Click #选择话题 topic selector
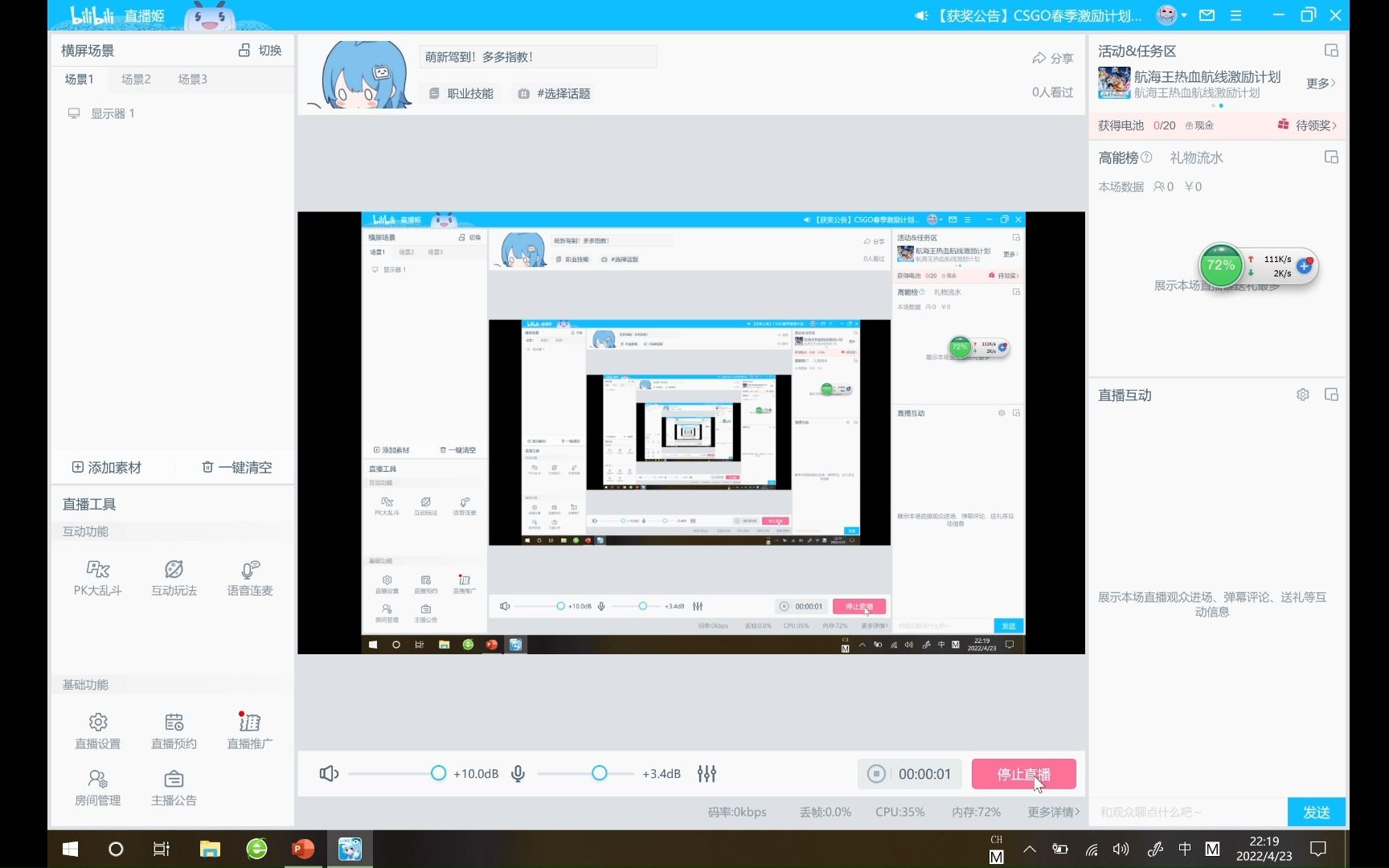This screenshot has height=868, width=1389. click(555, 93)
